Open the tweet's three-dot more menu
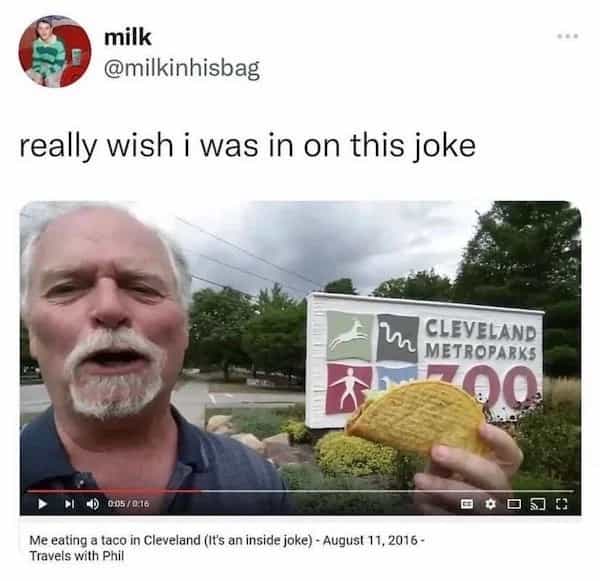 coord(567,36)
